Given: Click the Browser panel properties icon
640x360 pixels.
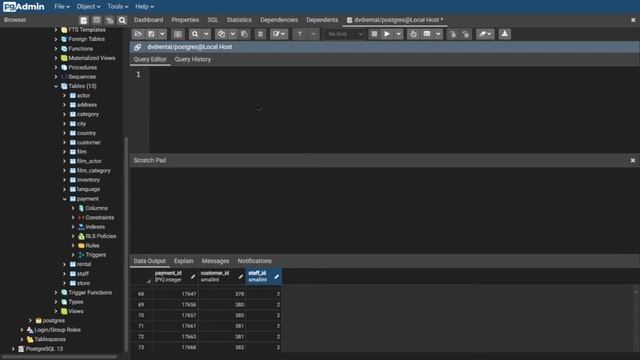Looking at the screenshot, I should pos(84,20).
